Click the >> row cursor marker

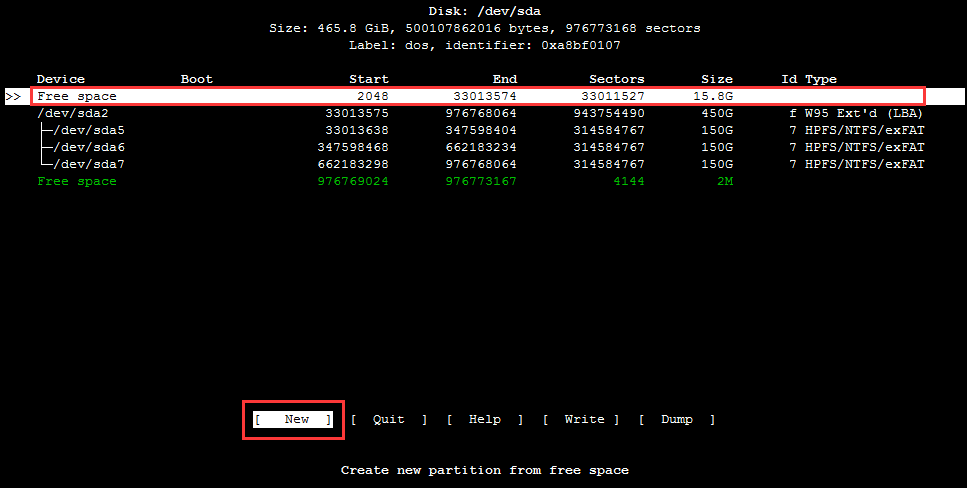tap(13, 97)
